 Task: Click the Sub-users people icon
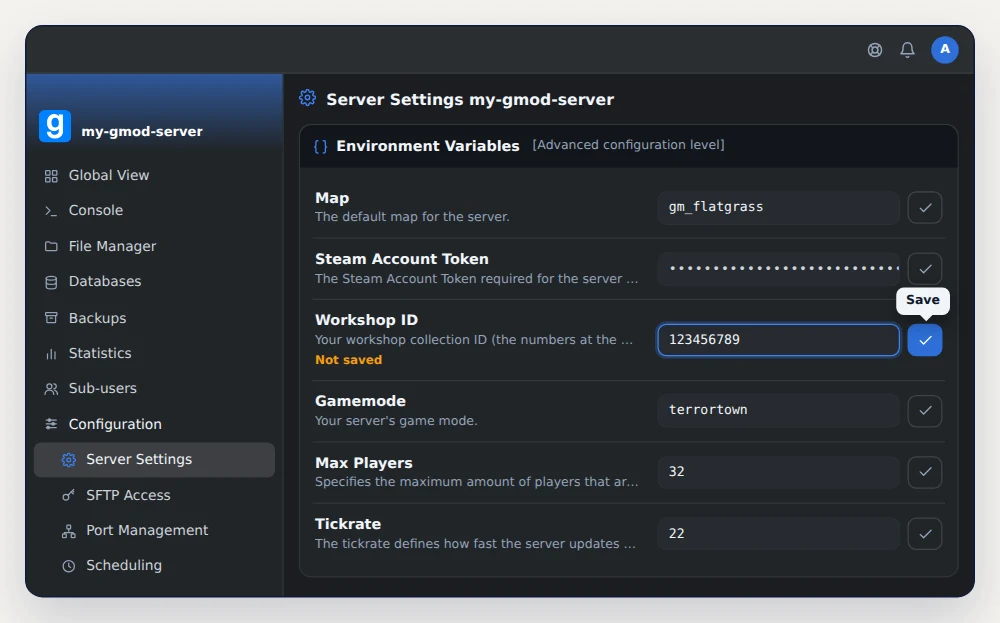51,388
